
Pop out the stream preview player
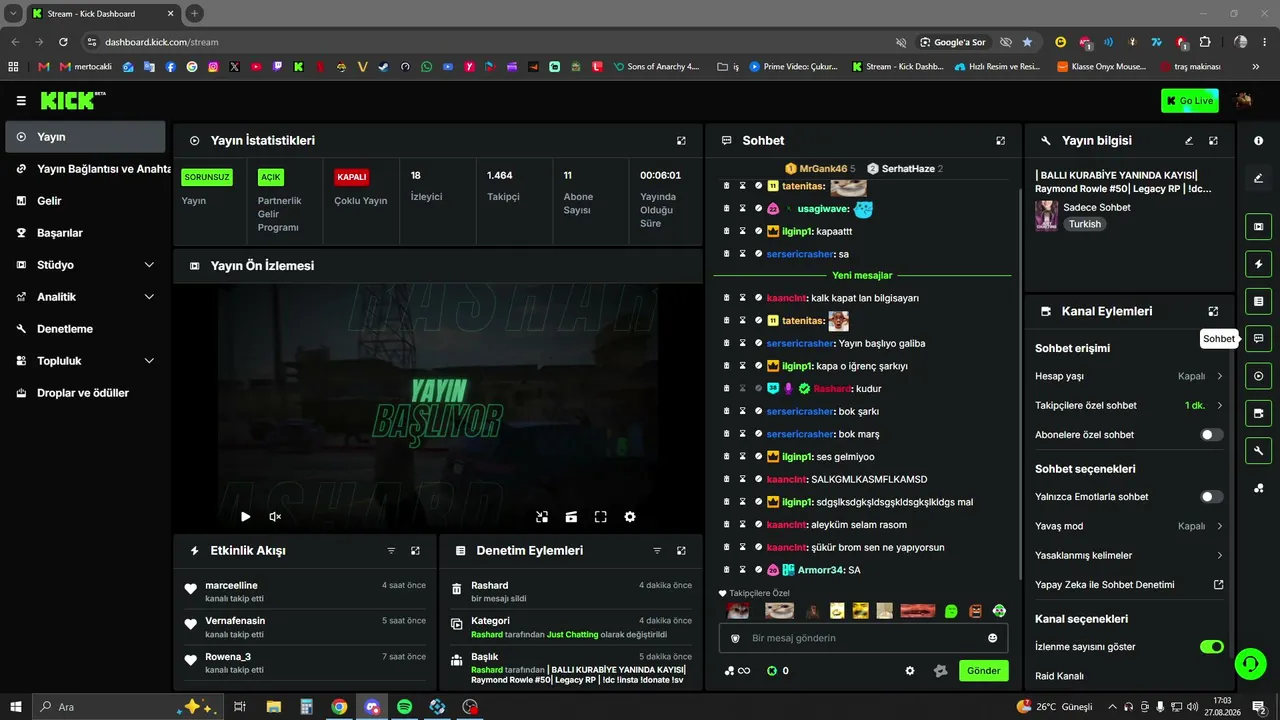542,517
